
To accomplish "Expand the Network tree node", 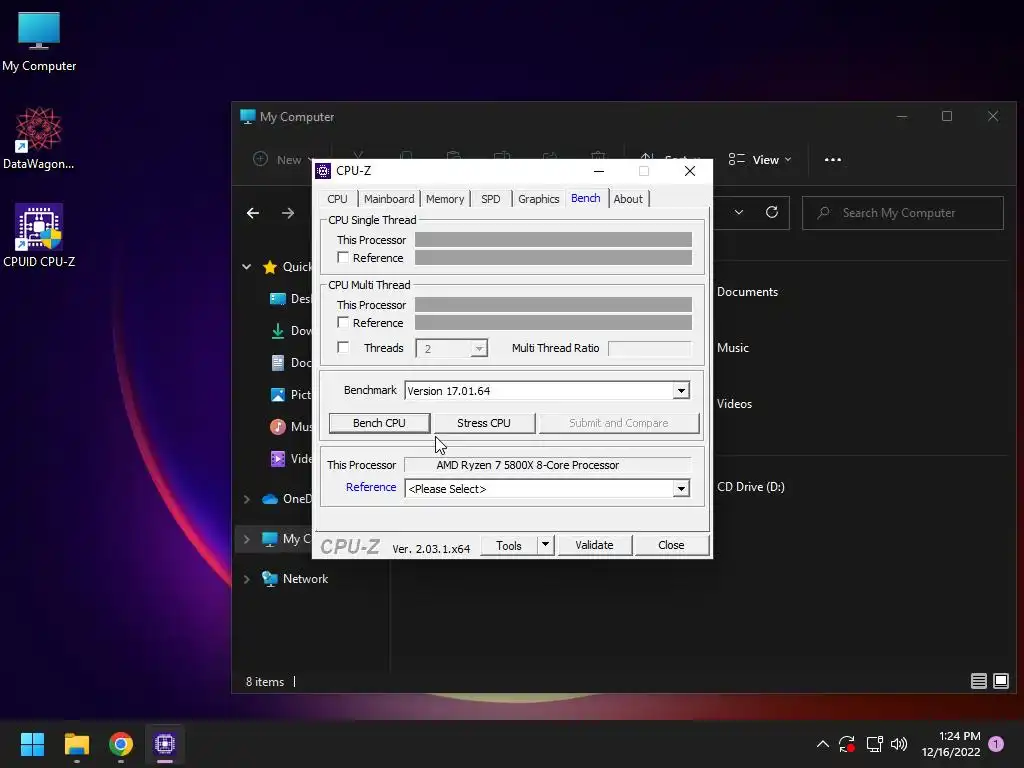I will click(x=246, y=579).
